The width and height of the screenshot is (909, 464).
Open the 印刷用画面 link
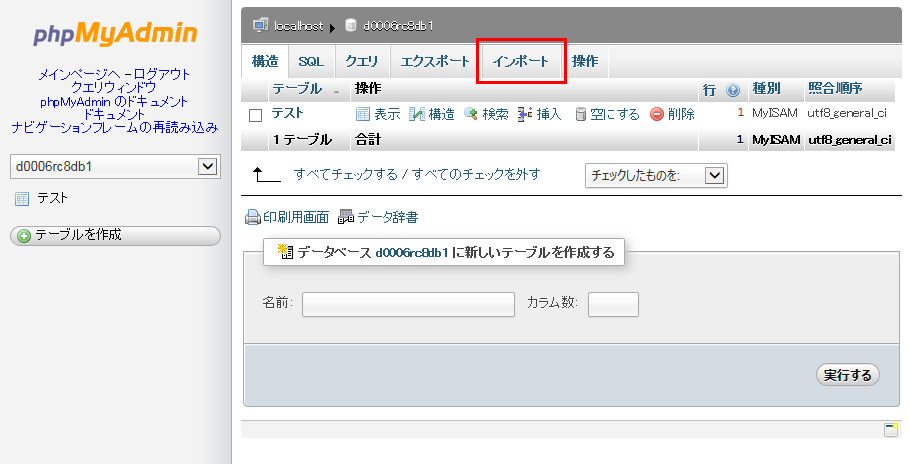tap(296, 218)
